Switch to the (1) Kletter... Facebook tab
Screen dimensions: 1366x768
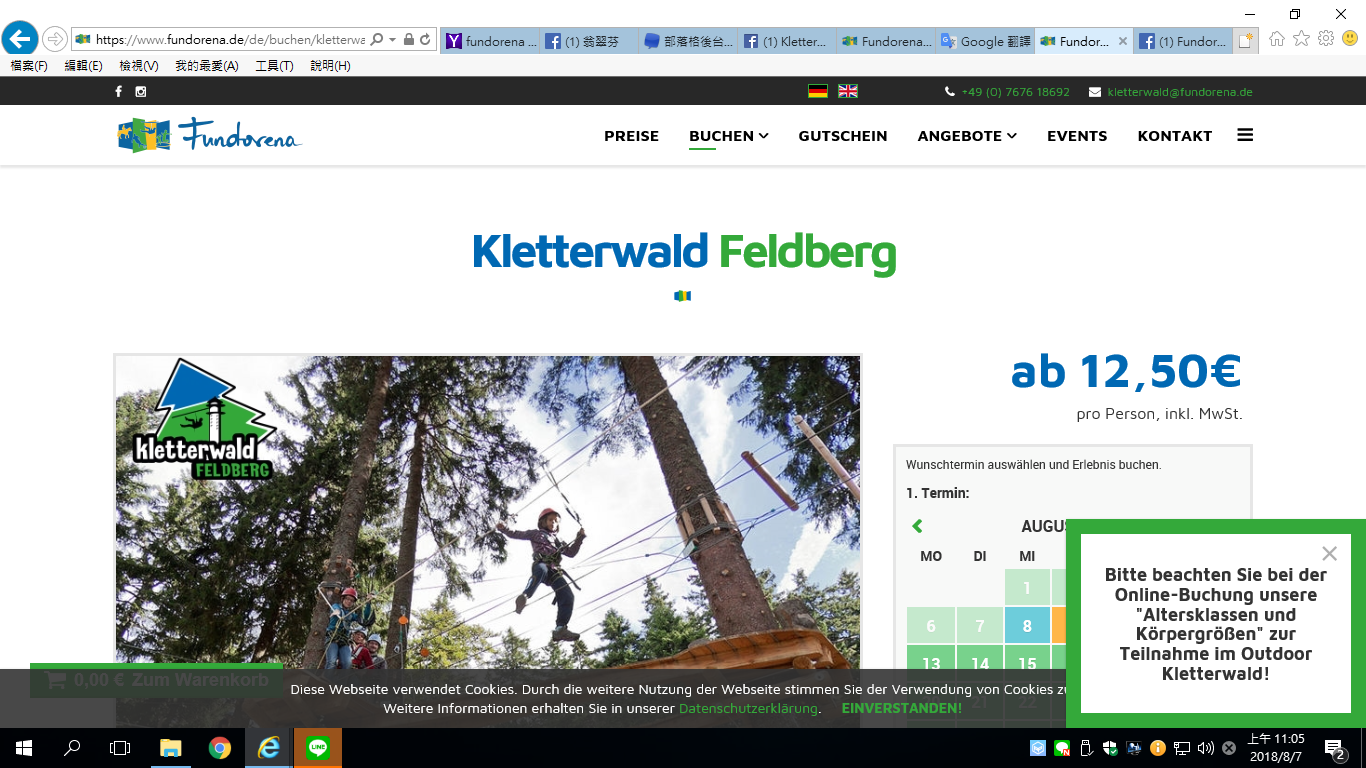[x=787, y=41]
